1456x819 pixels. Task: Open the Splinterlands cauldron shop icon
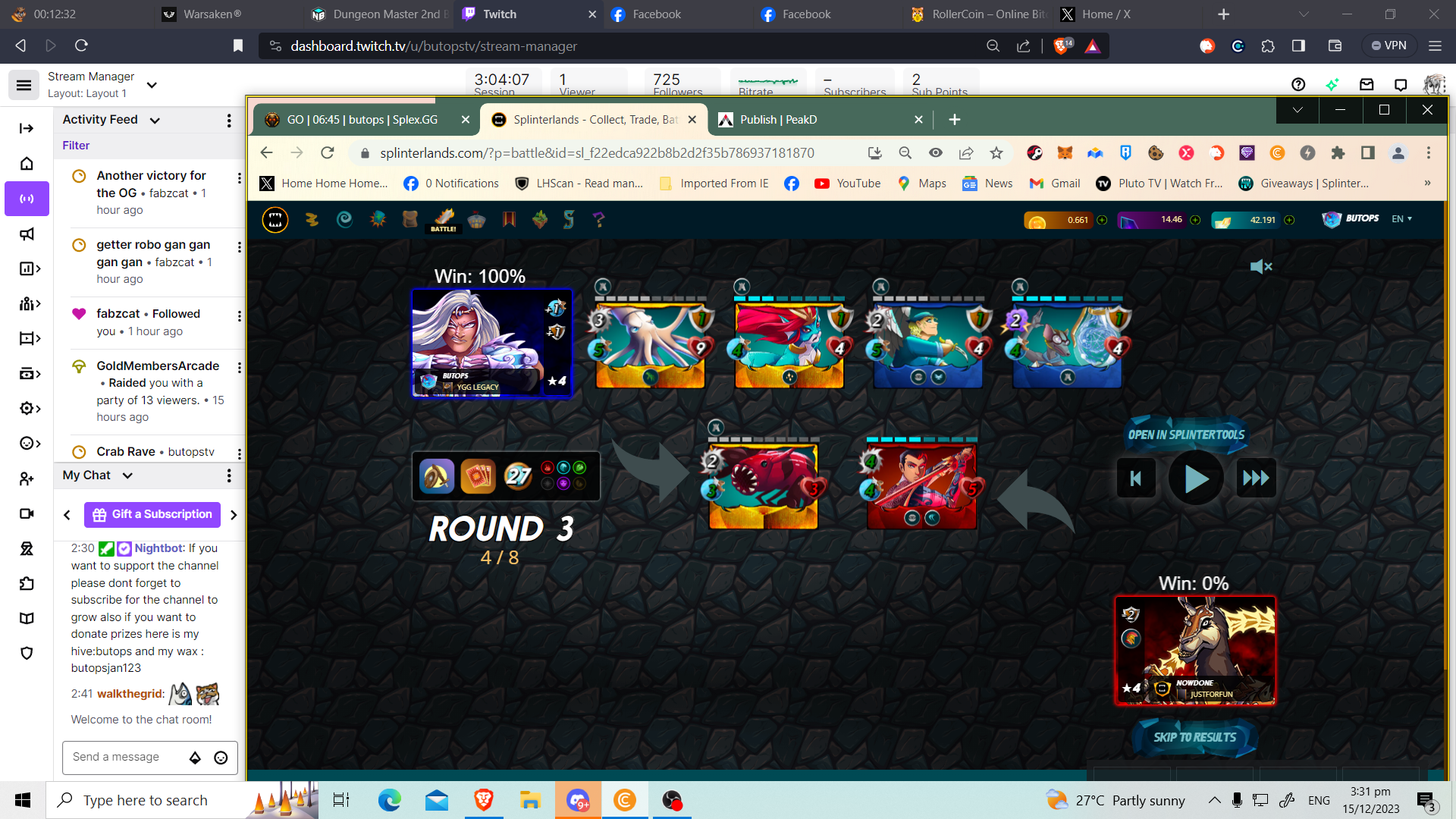pyautogui.click(x=476, y=220)
